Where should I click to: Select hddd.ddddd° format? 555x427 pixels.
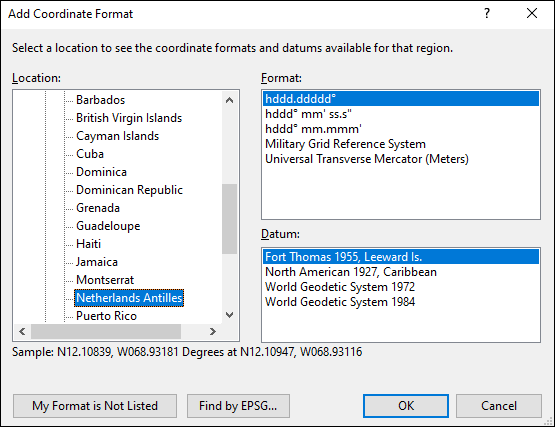pos(401,99)
